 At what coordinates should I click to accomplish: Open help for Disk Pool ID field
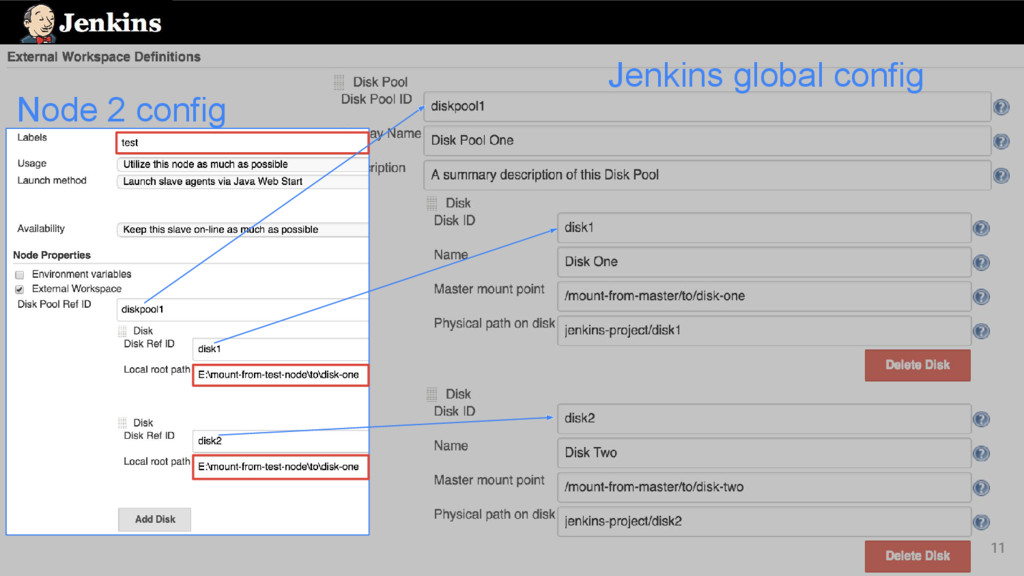tap(1001, 107)
